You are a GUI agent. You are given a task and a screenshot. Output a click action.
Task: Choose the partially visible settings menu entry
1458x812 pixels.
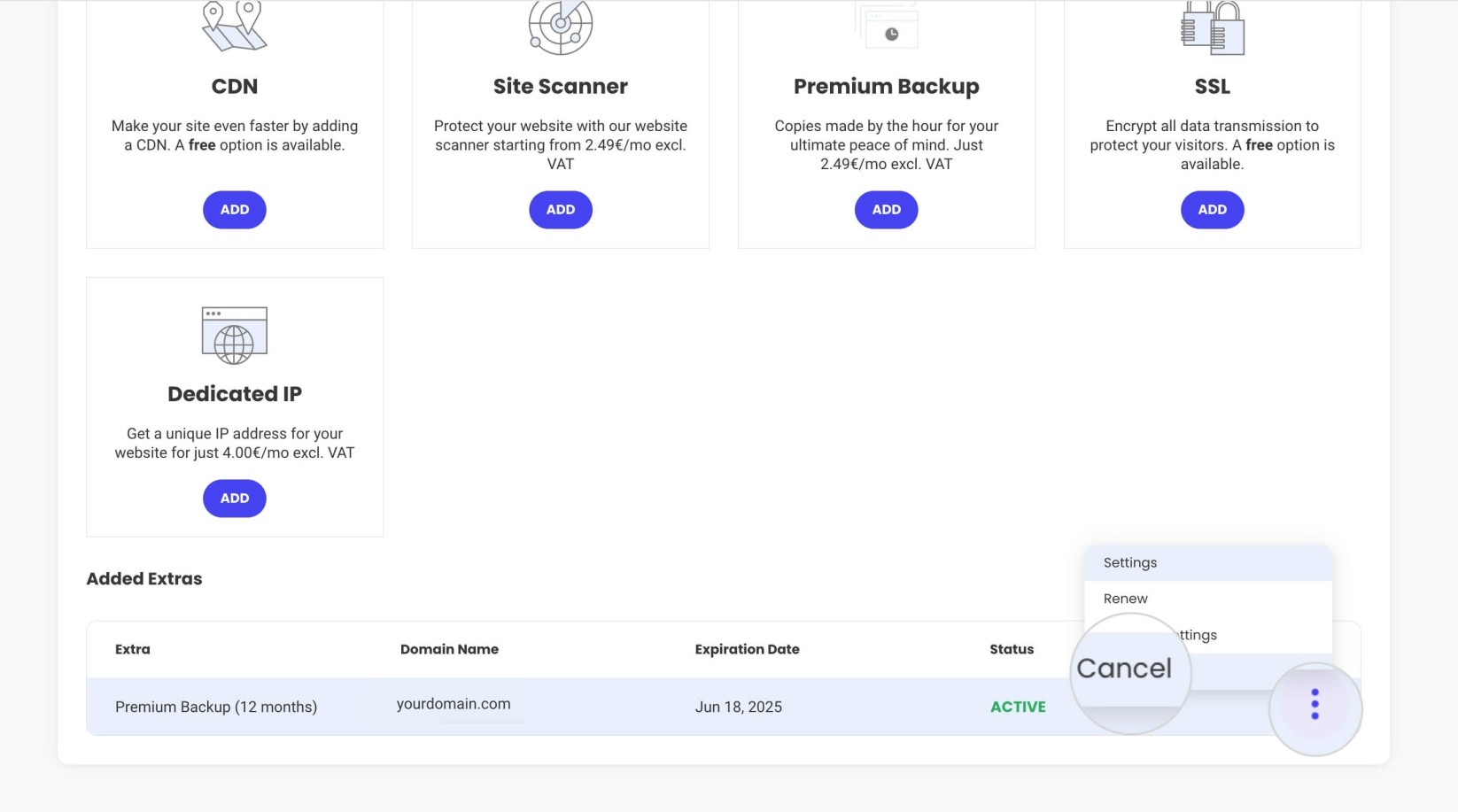(x=1197, y=634)
